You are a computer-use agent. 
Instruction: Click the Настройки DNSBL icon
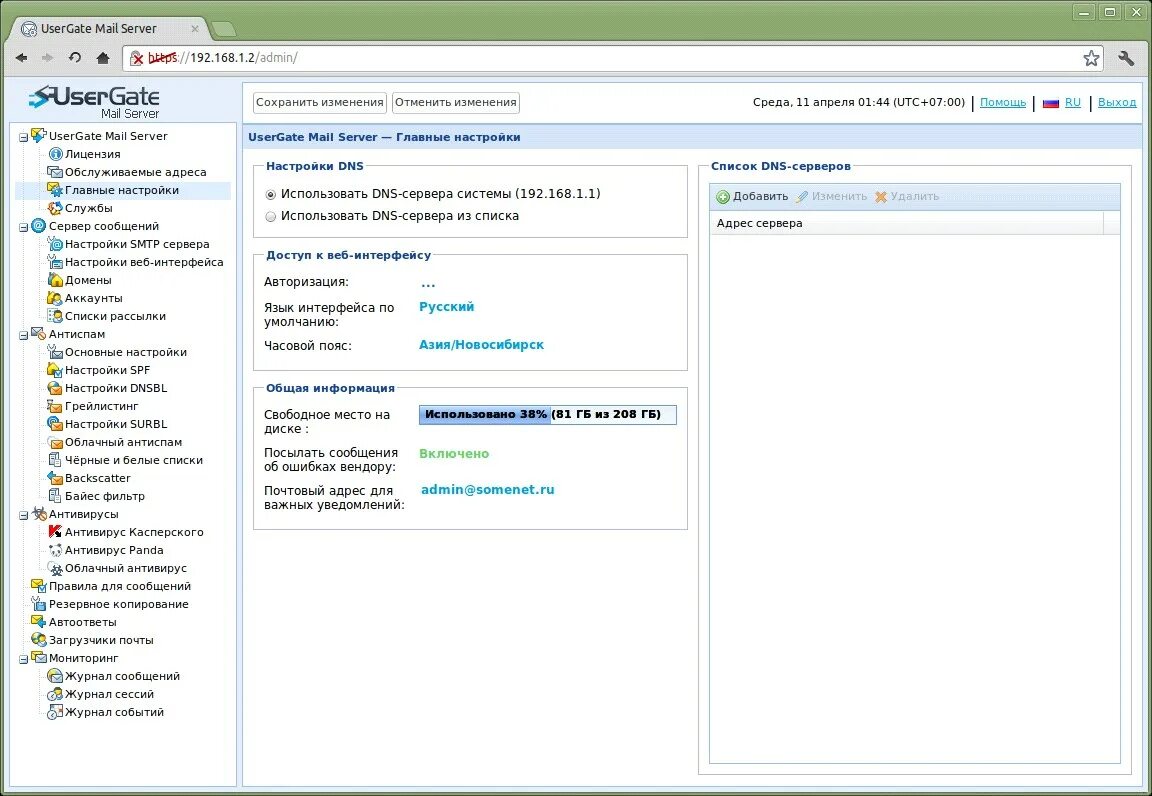click(55, 388)
